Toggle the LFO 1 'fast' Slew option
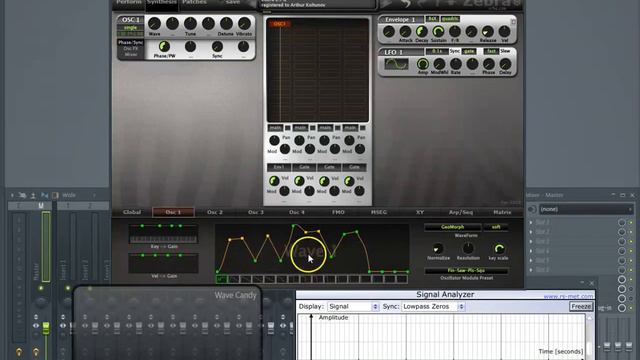This screenshot has width=640, height=360. (x=491, y=51)
